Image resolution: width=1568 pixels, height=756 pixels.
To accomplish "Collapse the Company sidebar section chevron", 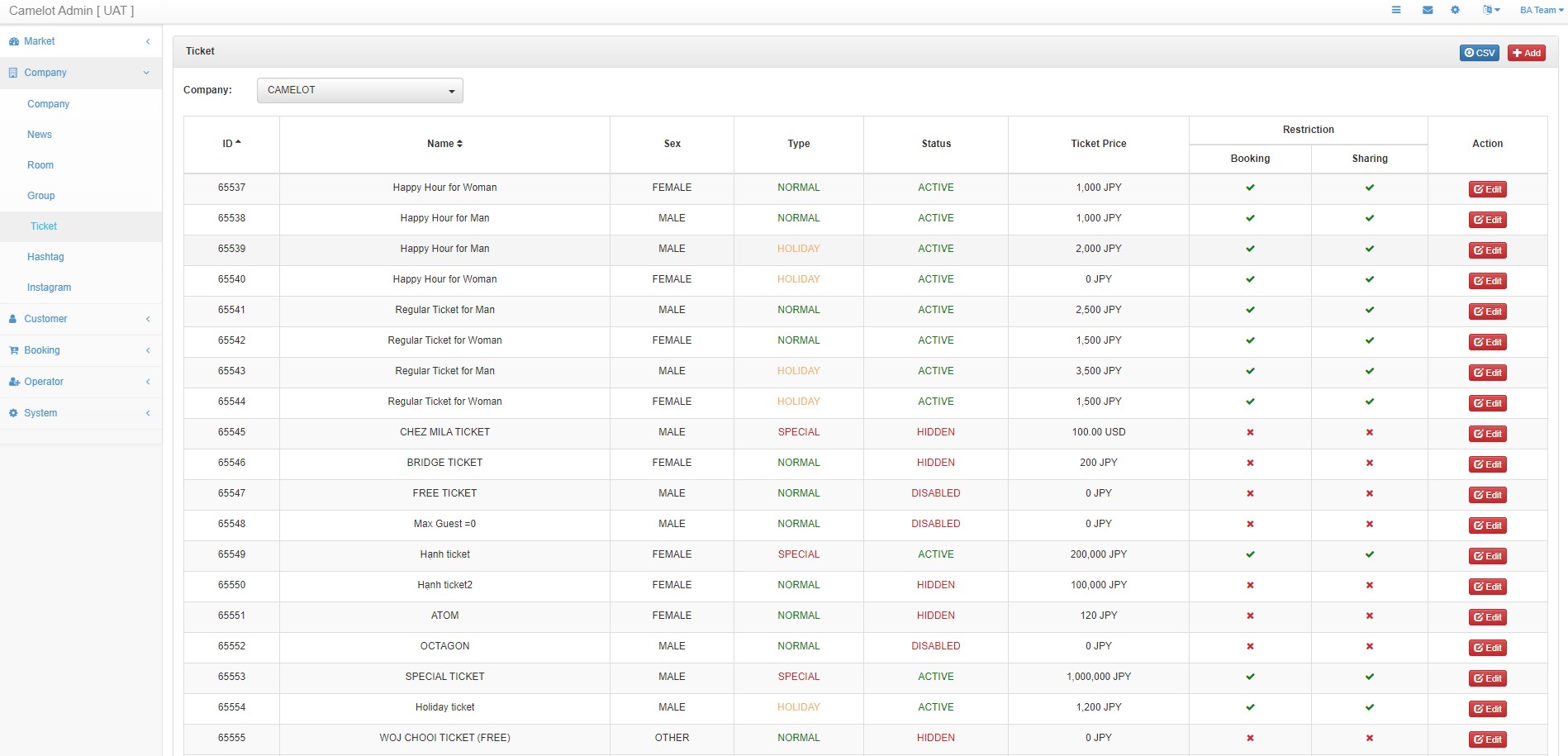I will coord(146,73).
